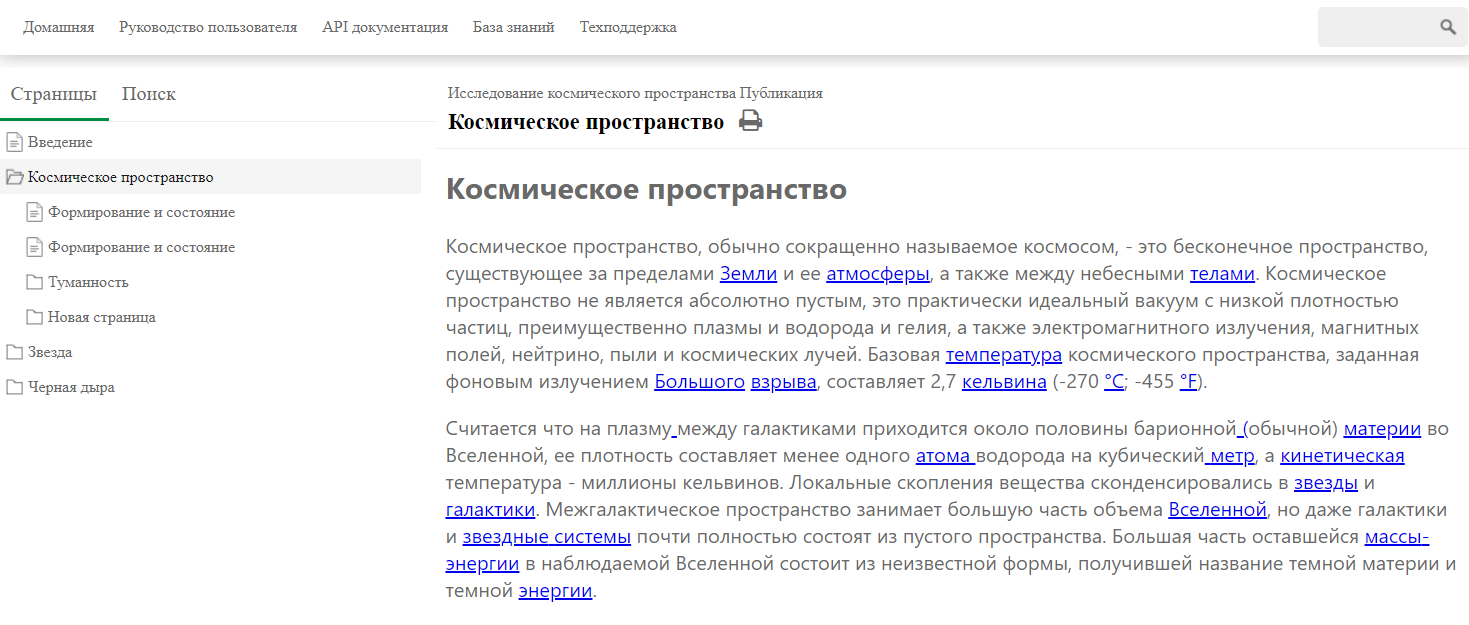Open the галактики hyperlink
Image resolution: width=1469 pixels, height=625 pixels.
tap(486, 509)
